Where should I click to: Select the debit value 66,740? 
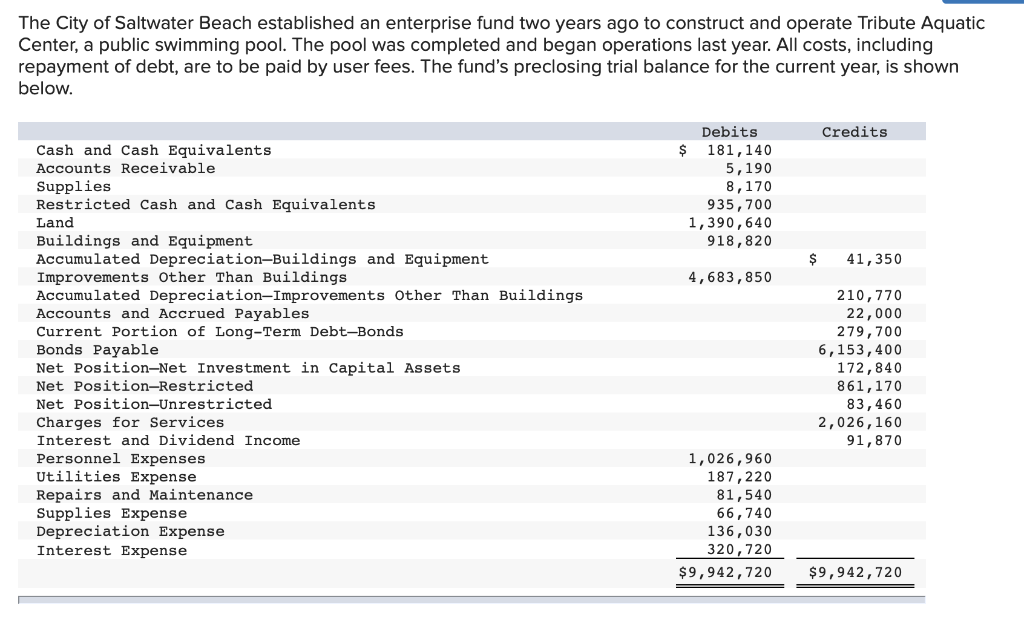pyautogui.click(x=744, y=513)
